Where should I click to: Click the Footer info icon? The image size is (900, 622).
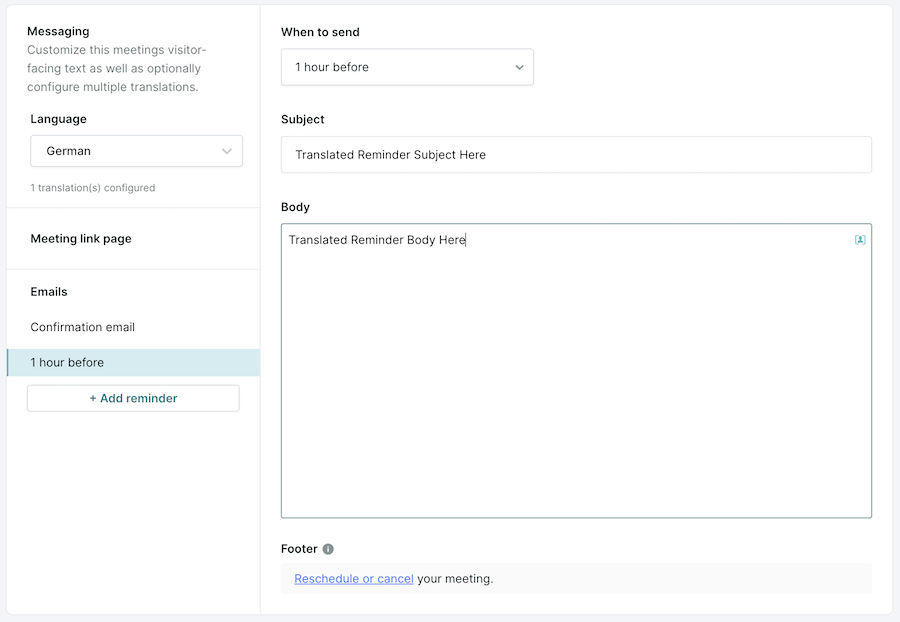[328, 549]
